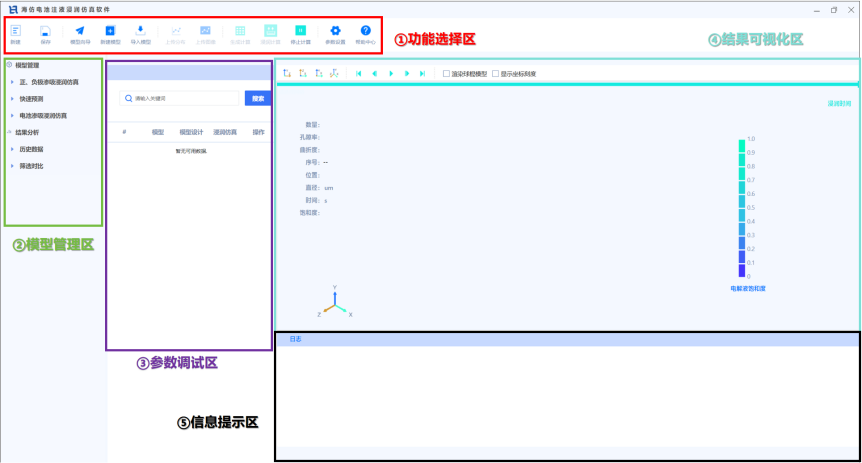This screenshot has width=862, height=463.
Task: Click the 新建模型 new model icon
Action: [x=110, y=33]
